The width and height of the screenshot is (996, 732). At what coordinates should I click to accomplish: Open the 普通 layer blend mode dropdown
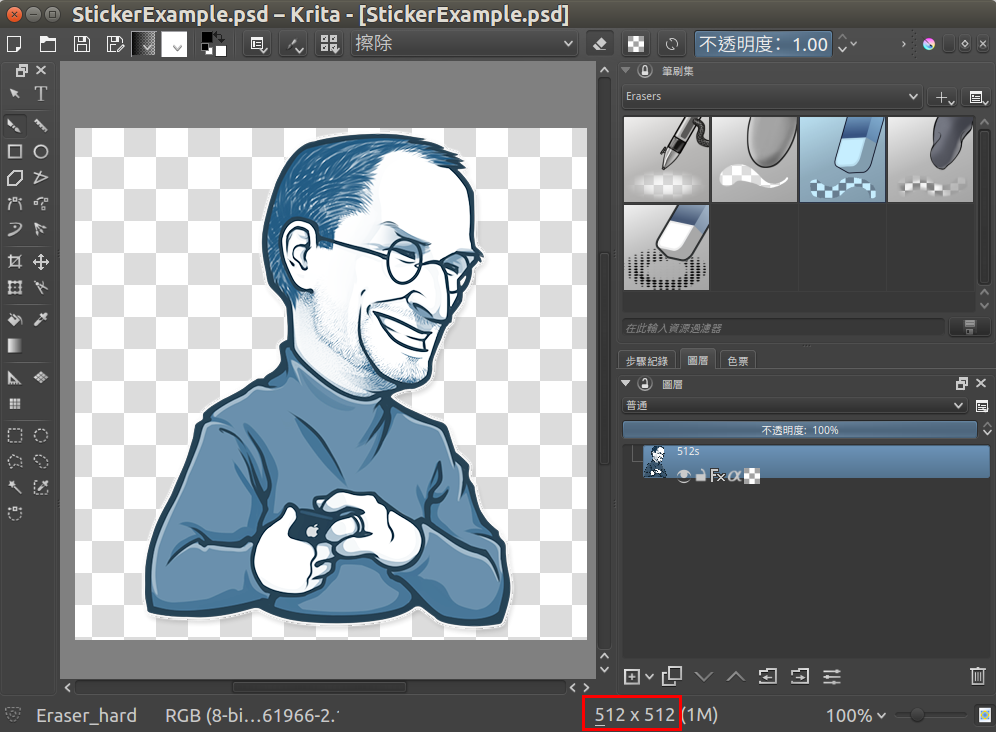[x=793, y=406]
